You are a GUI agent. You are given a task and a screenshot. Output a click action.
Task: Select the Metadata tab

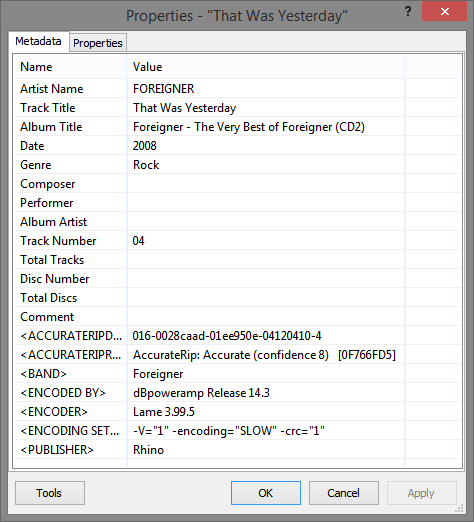coord(38,41)
